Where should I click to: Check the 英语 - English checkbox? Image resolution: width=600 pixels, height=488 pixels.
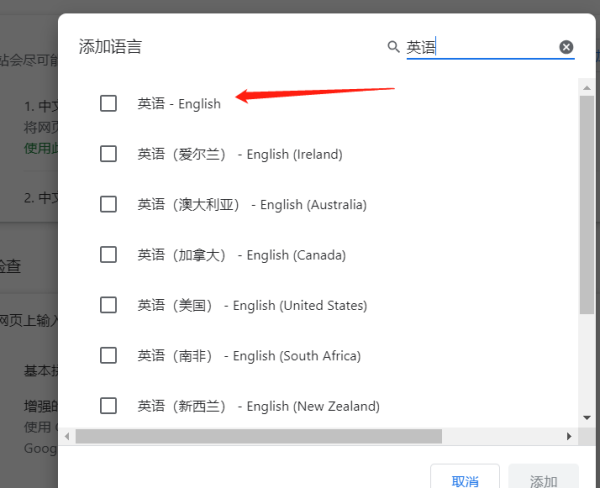(x=108, y=103)
